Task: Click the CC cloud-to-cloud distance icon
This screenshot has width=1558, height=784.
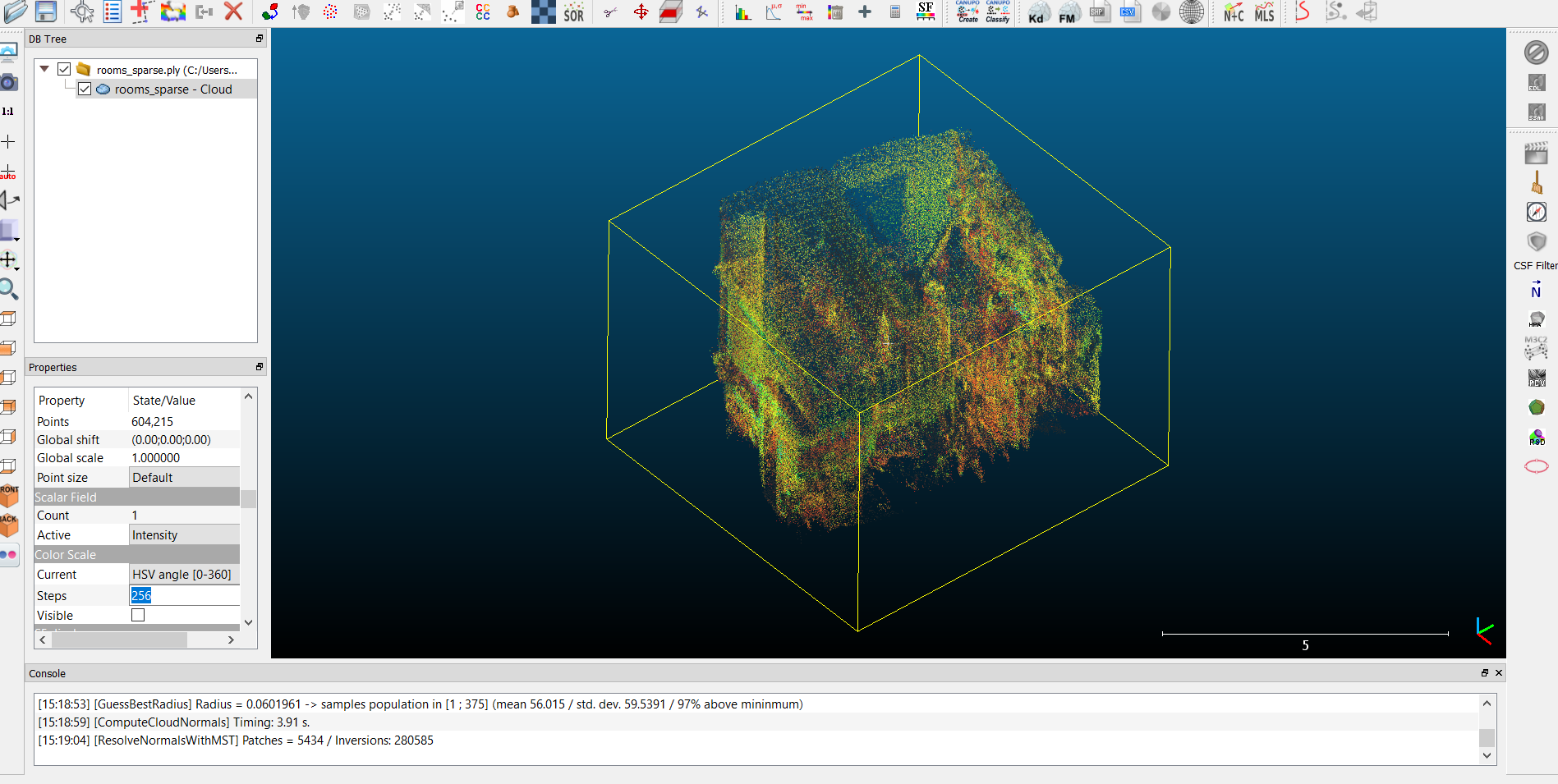Action: pyautogui.click(x=482, y=11)
